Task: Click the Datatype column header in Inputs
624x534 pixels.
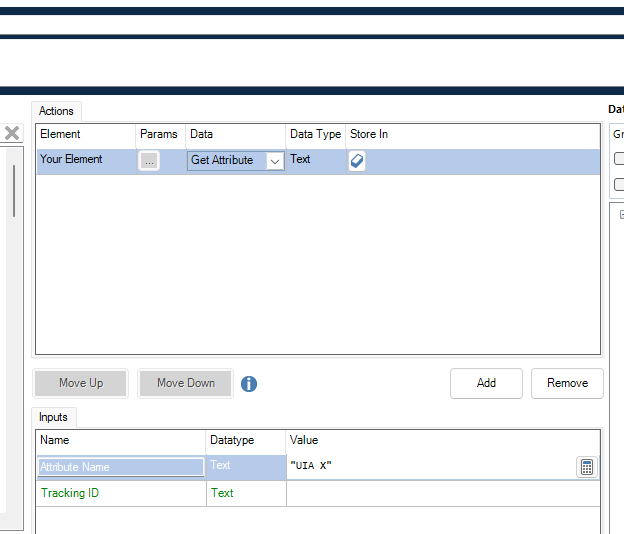Action: [246, 440]
